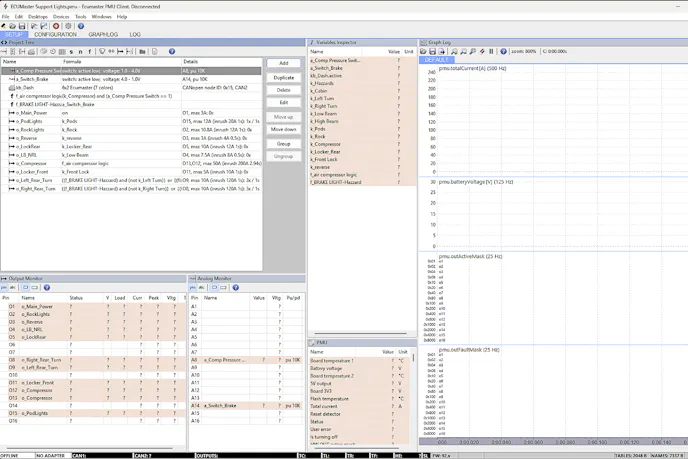Switch to the GRAPHLOG tab
The width and height of the screenshot is (688, 459).
click(103, 34)
